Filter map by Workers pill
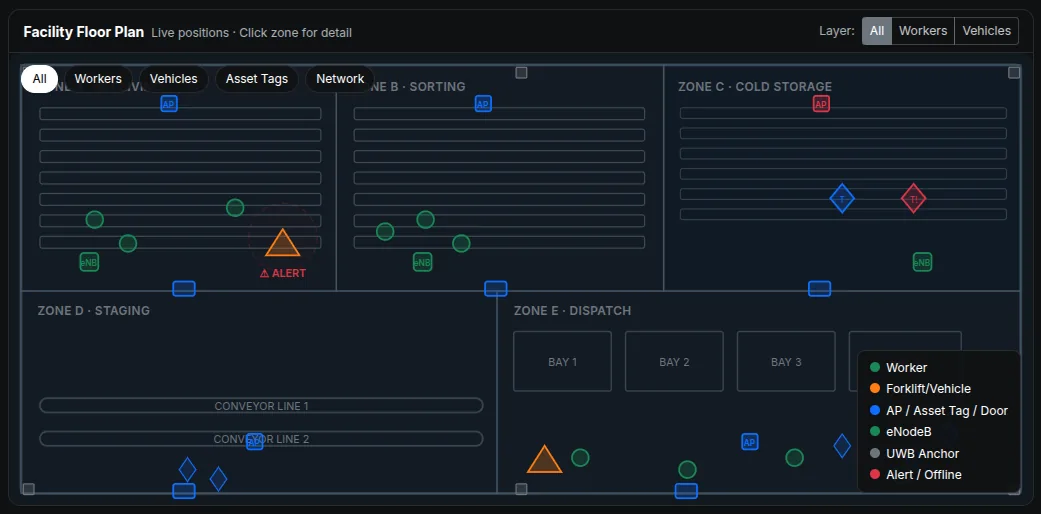Viewport: 1041px width, 514px height. click(x=98, y=79)
